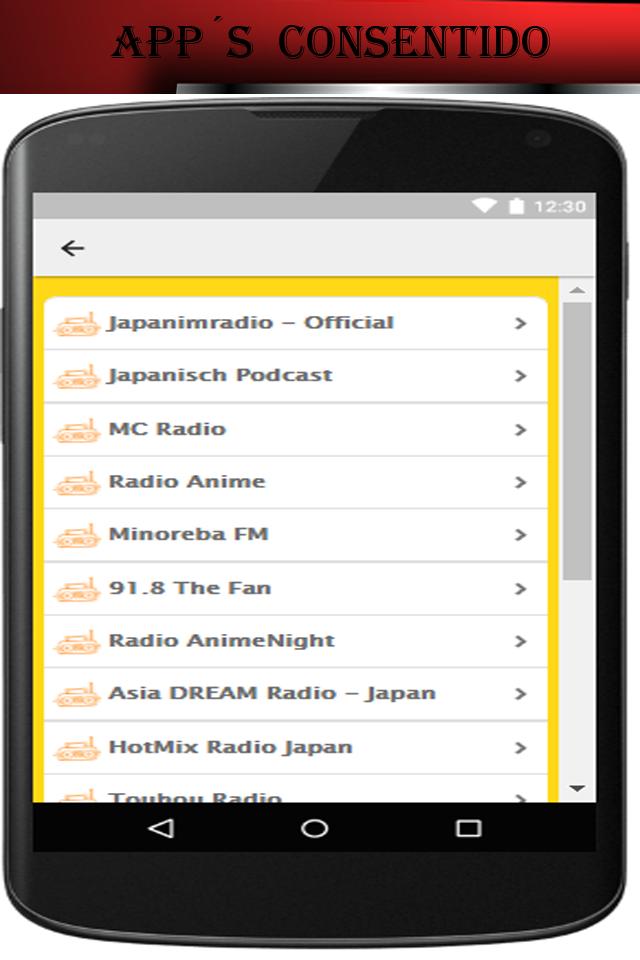Click radio icon beside MC Radio

[x=77, y=430]
